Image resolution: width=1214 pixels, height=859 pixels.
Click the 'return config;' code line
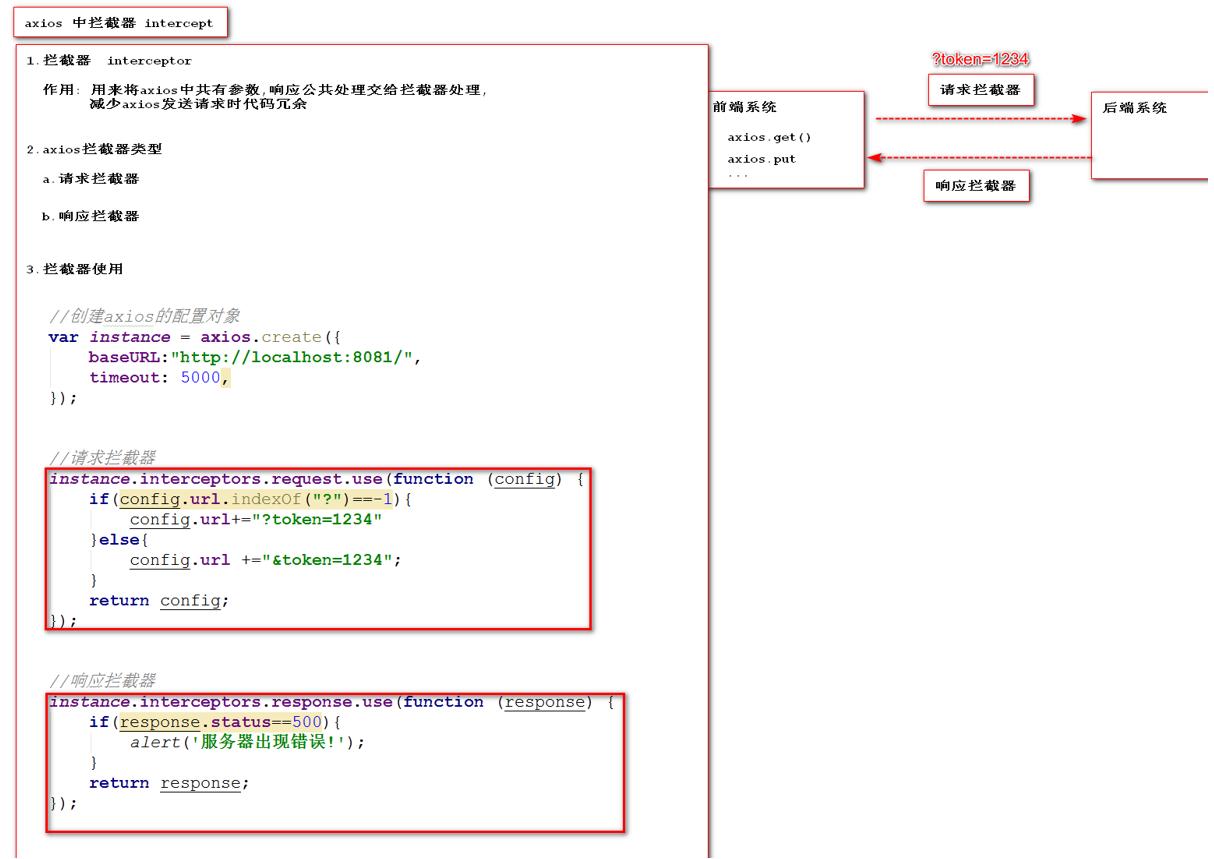[159, 601]
